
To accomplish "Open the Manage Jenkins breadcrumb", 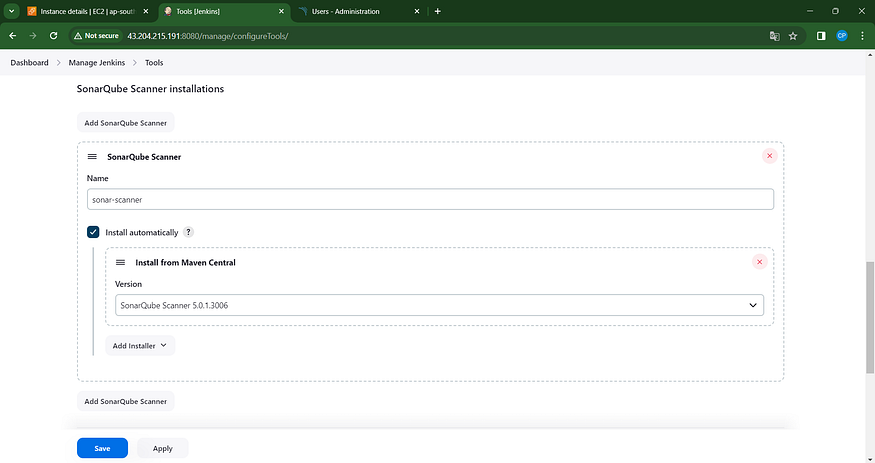I will pos(97,62).
